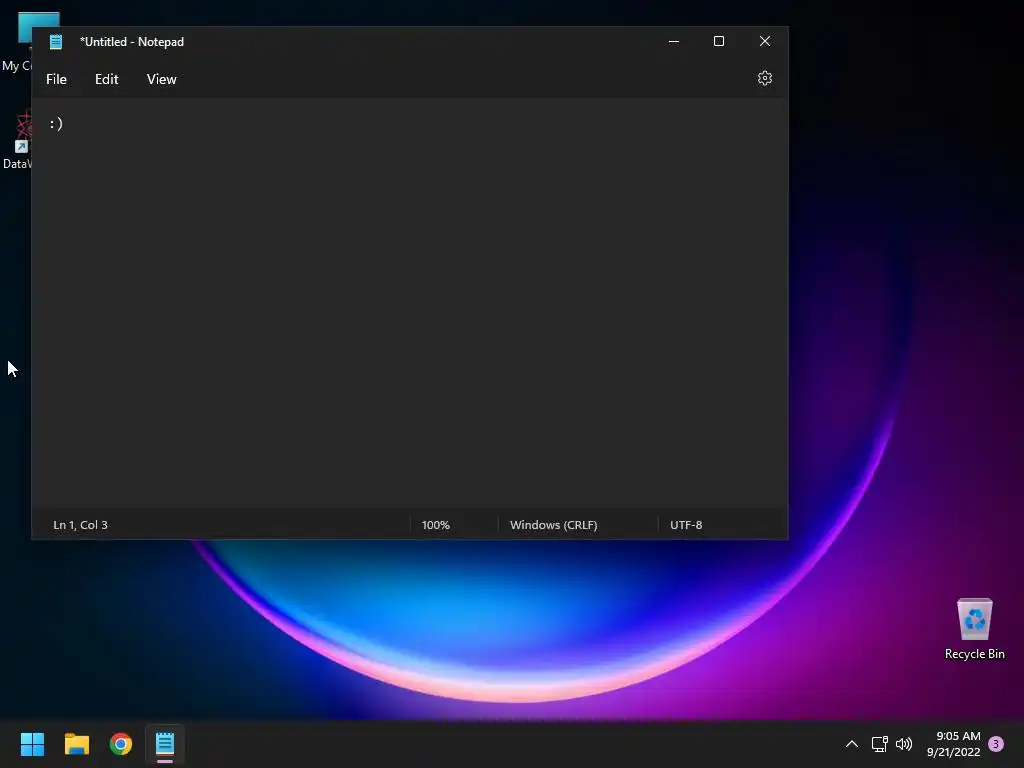Open the Windows Start menu

click(32, 744)
